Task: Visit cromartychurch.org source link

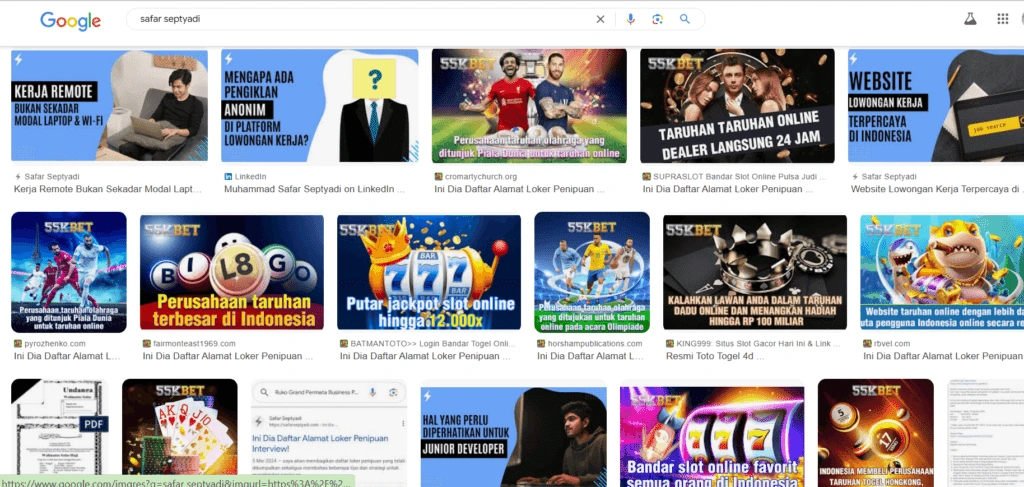Action: coord(481,176)
